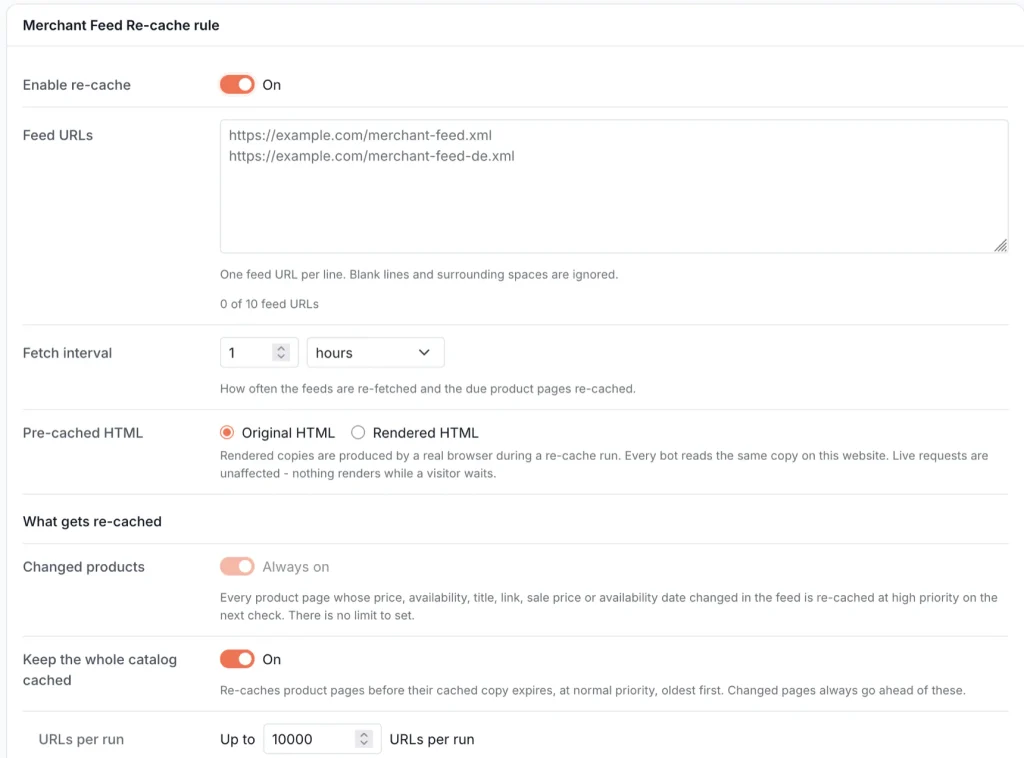Open the hours unit dropdown
Screen dimensions: 1024x758
point(376,353)
